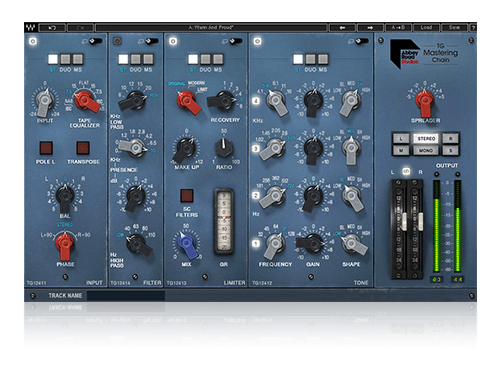
Task: Flip the Input module link toggle switch
Action: (x=96, y=41)
